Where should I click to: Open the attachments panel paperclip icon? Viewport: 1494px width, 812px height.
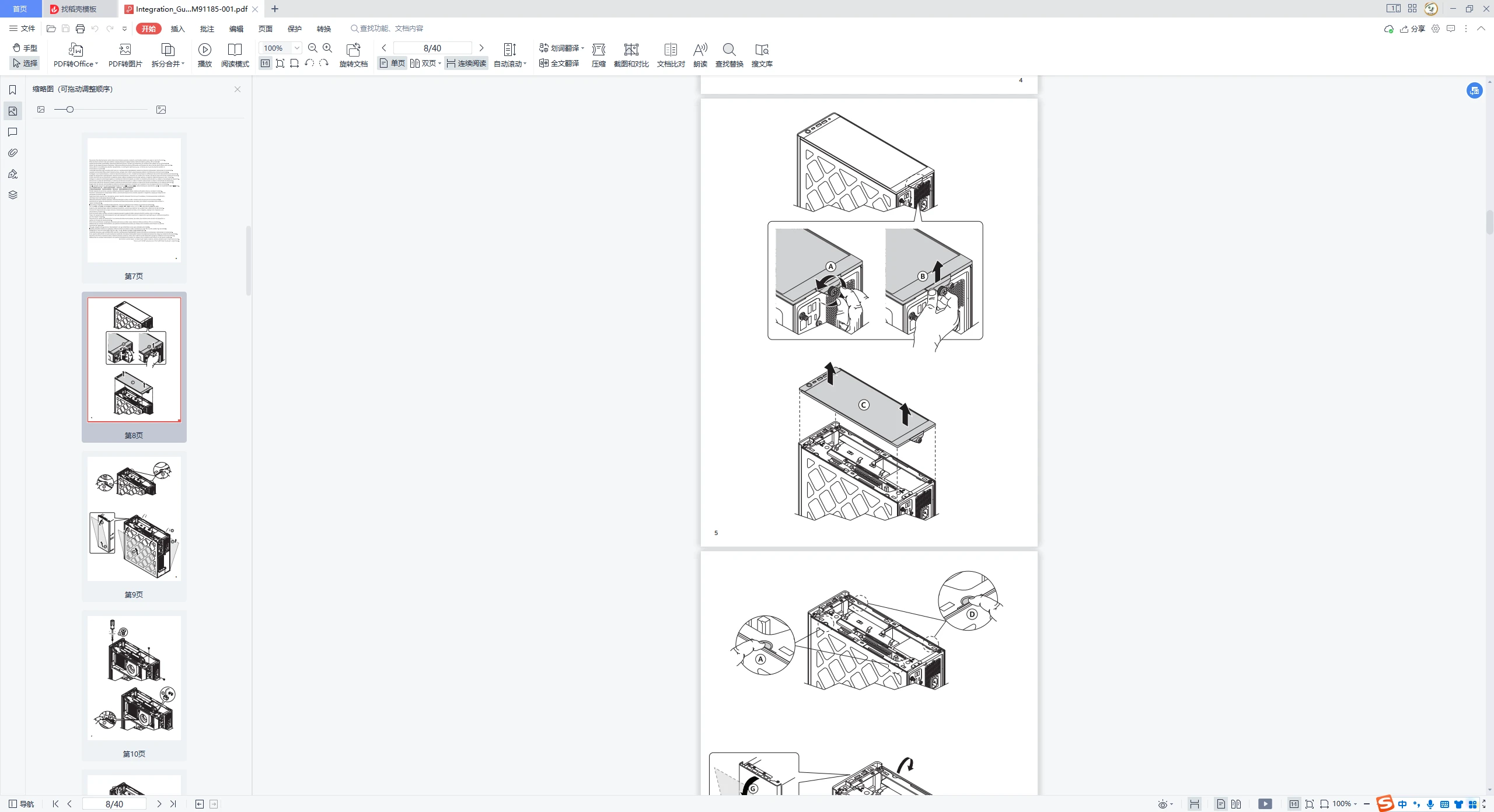click(x=13, y=153)
